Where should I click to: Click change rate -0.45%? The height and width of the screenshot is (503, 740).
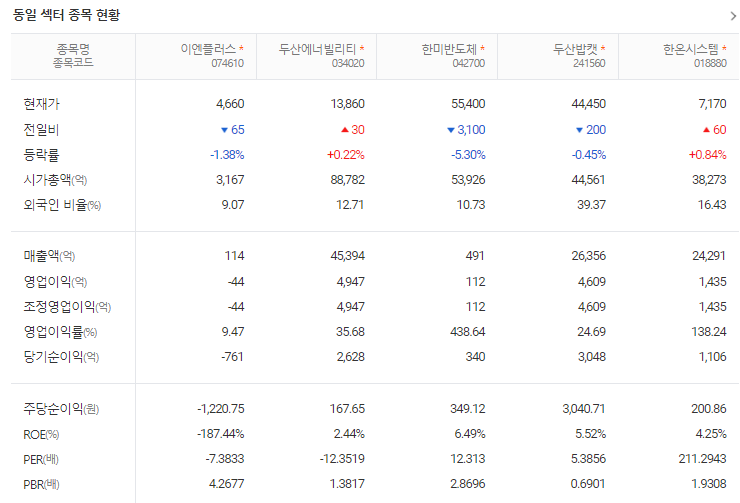589,155
